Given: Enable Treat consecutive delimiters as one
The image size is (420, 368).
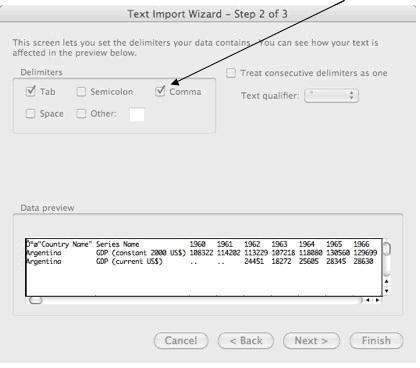Looking at the screenshot, I should [x=231, y=73].
